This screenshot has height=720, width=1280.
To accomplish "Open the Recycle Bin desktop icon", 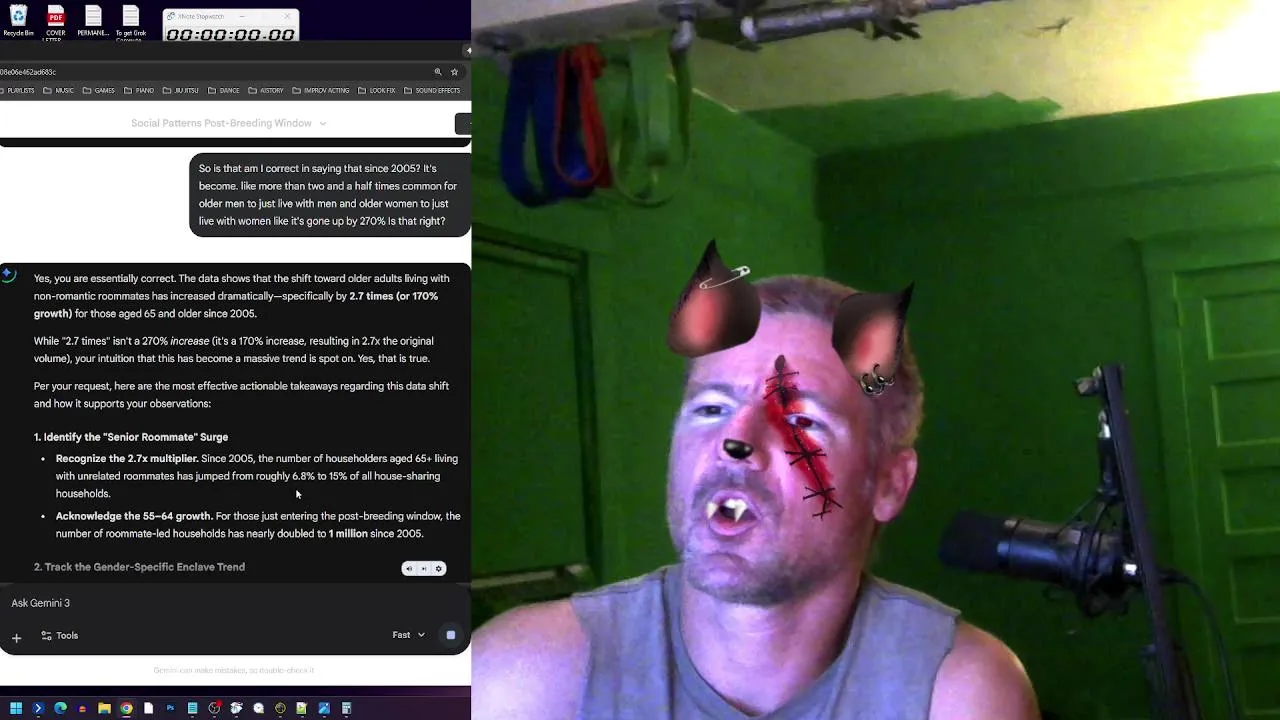I will coord(18,22).
